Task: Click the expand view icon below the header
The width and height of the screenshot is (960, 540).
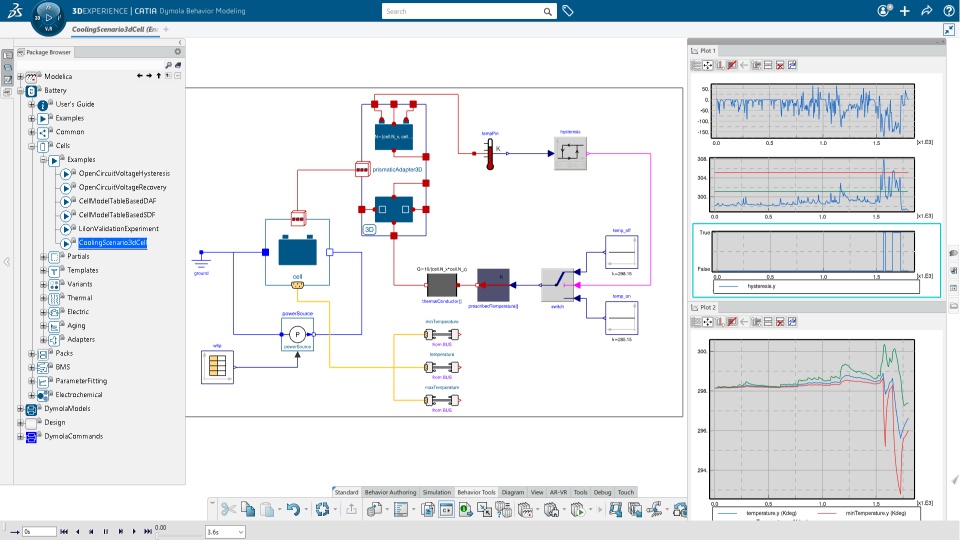Action: pos(948,29)
